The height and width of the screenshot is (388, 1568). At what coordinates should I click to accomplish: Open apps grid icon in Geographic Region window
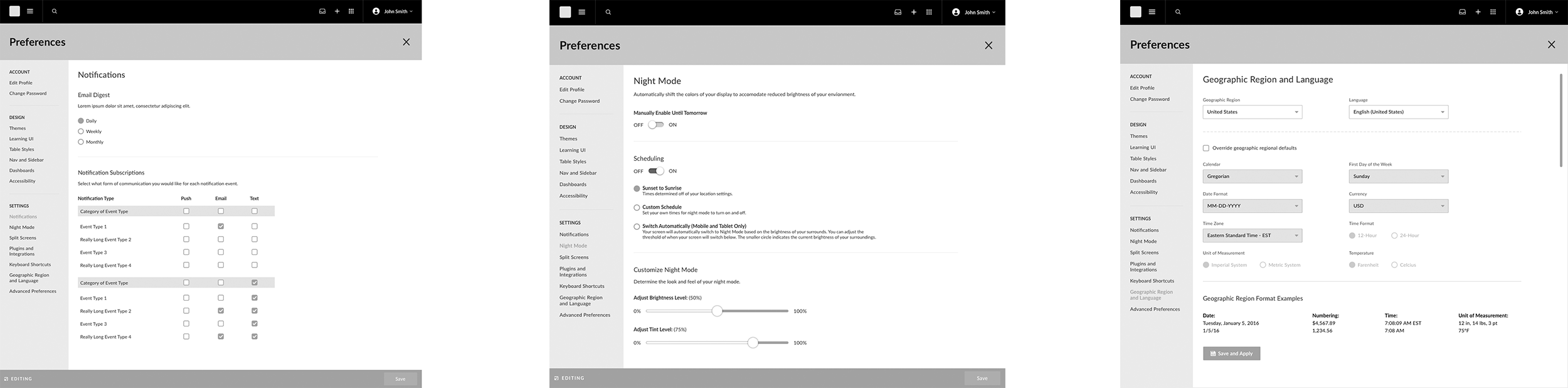coord(1493,12)
